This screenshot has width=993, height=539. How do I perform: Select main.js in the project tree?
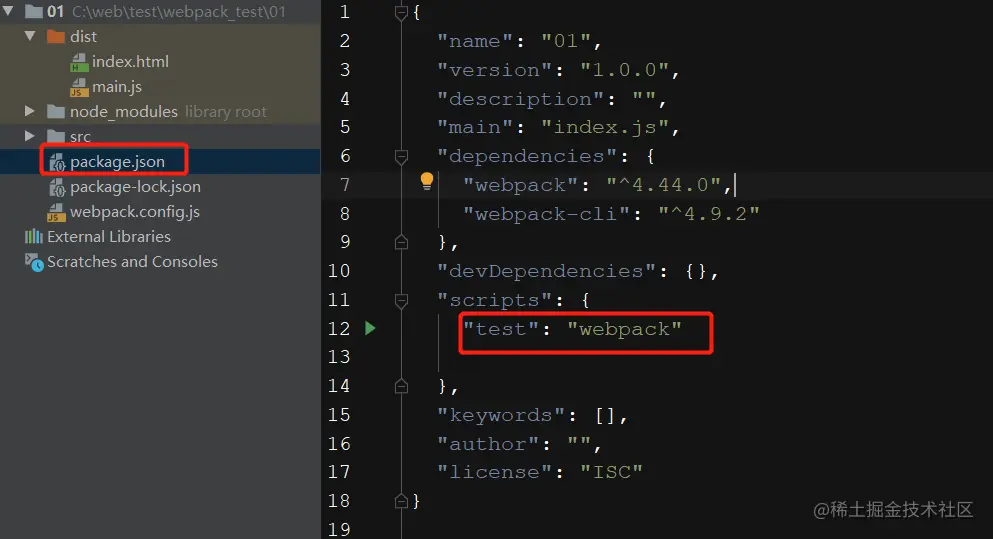[117, 87]
